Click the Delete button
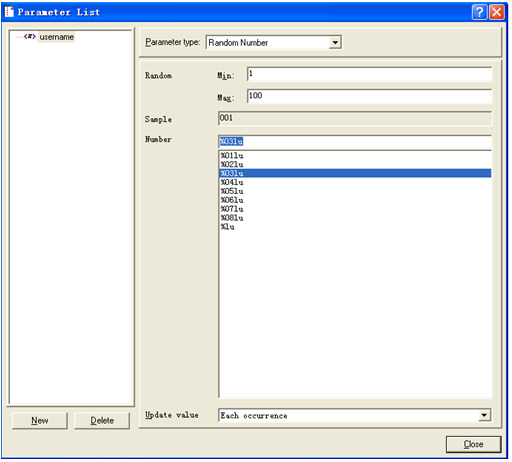Image resolution: width=512 pixels, height=462 pixels. tap(102, 421)
